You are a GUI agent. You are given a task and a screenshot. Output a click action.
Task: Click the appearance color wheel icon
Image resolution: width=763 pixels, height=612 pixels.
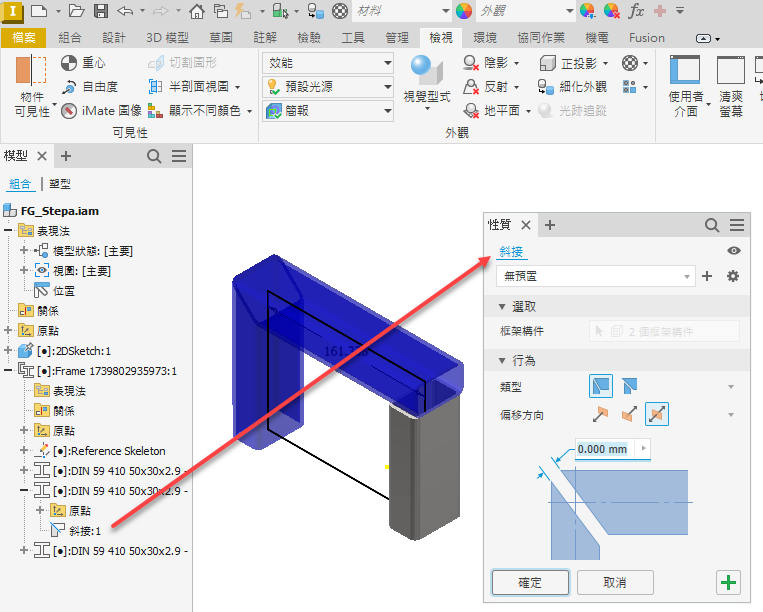click(464, 11)
